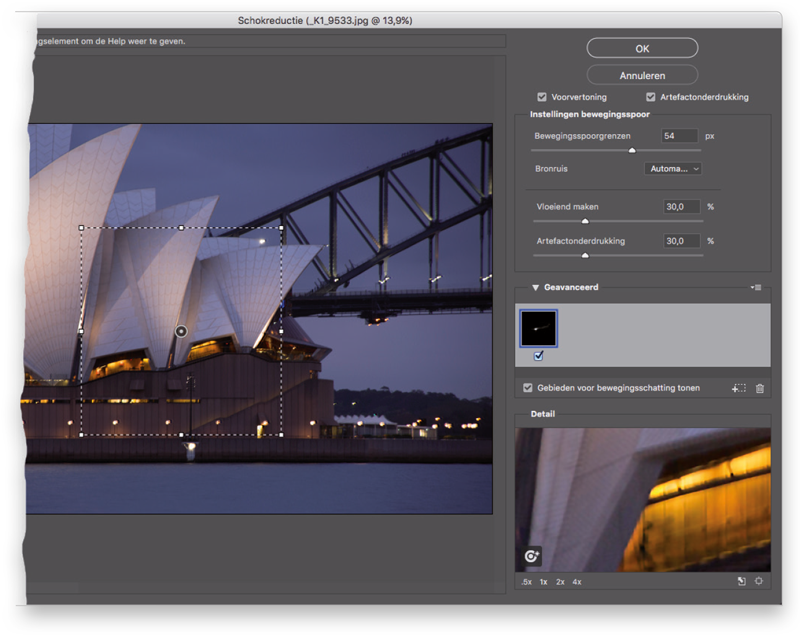Set detail loupe zoom to 1x
This screenshot has height=635, width=800.
tap(544, 582)
